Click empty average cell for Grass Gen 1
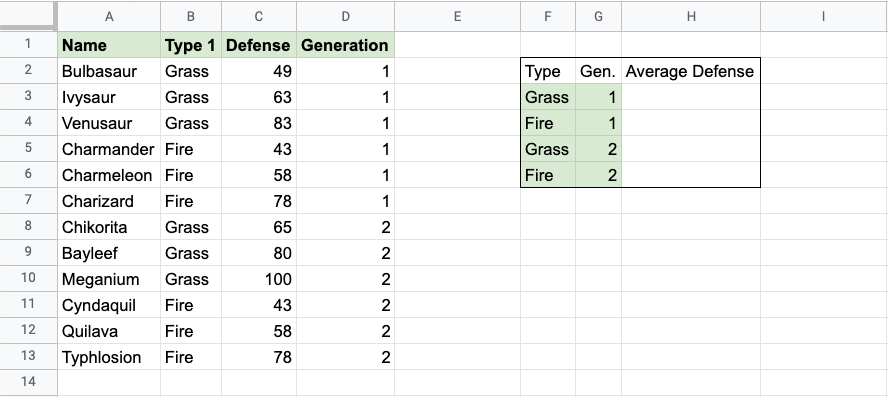The image size is (888, 397). tap(691, 97)
